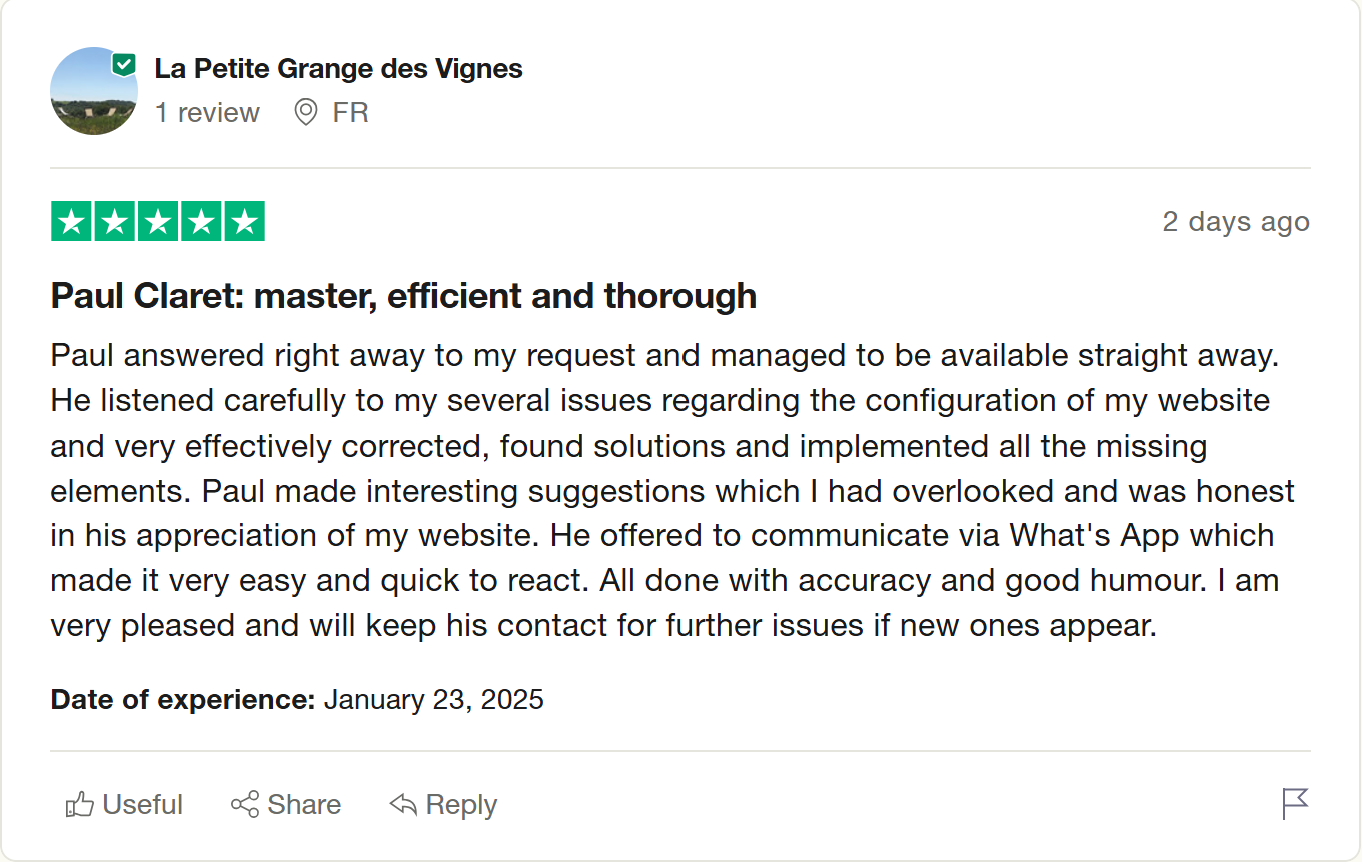
Task: Click the Reply arrow icon
Action: pyautogui.click(x=401, y=804)
